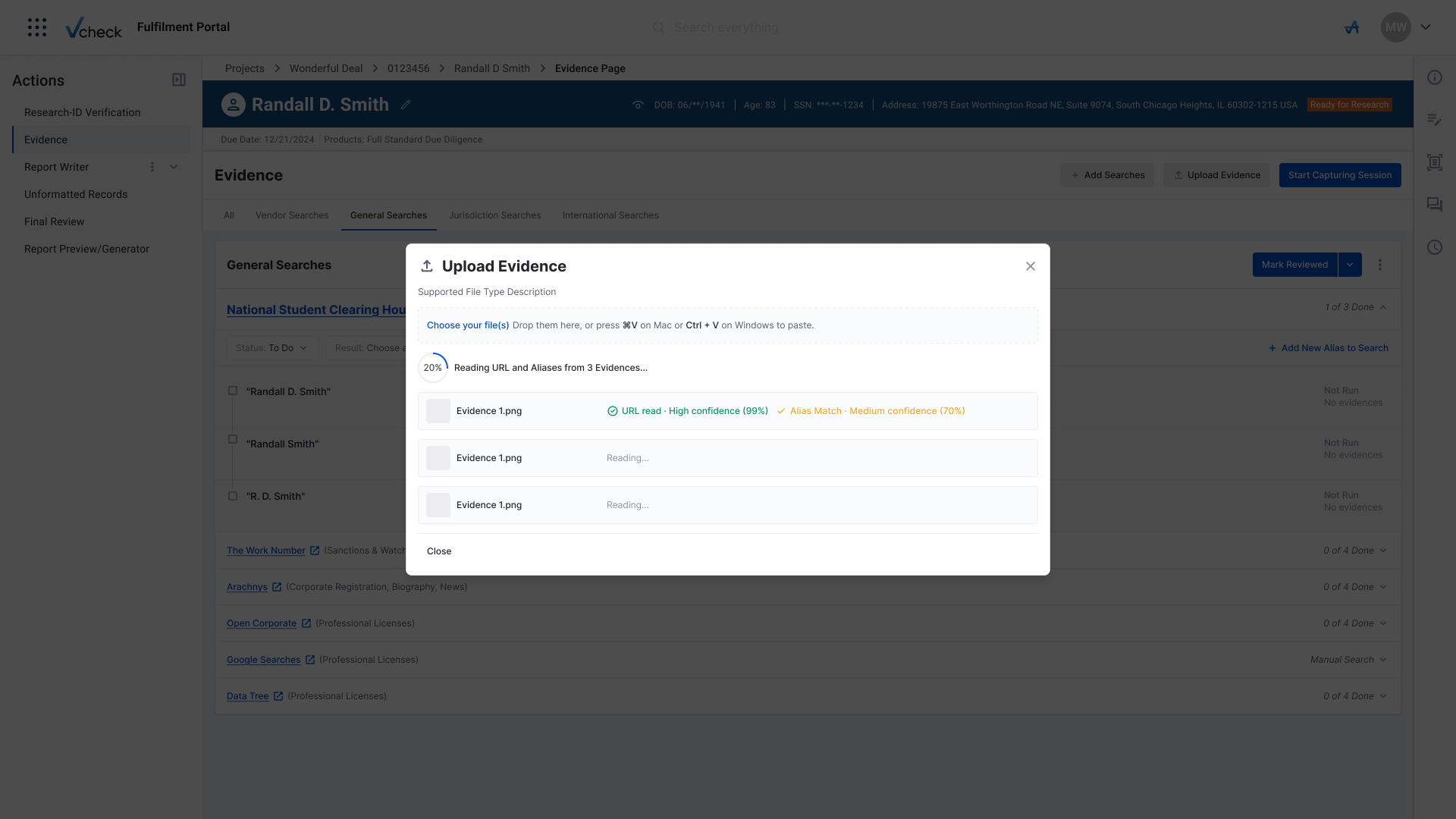Expand the Report Writer chevron

point(174,167)
